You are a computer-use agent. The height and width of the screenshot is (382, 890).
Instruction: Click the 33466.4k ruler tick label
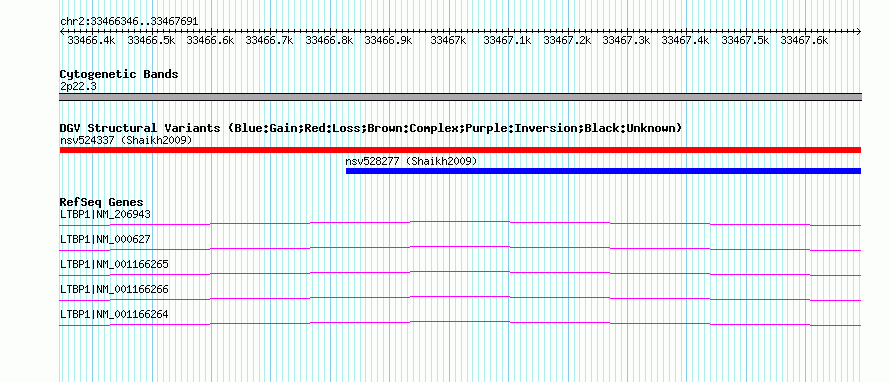91,41
